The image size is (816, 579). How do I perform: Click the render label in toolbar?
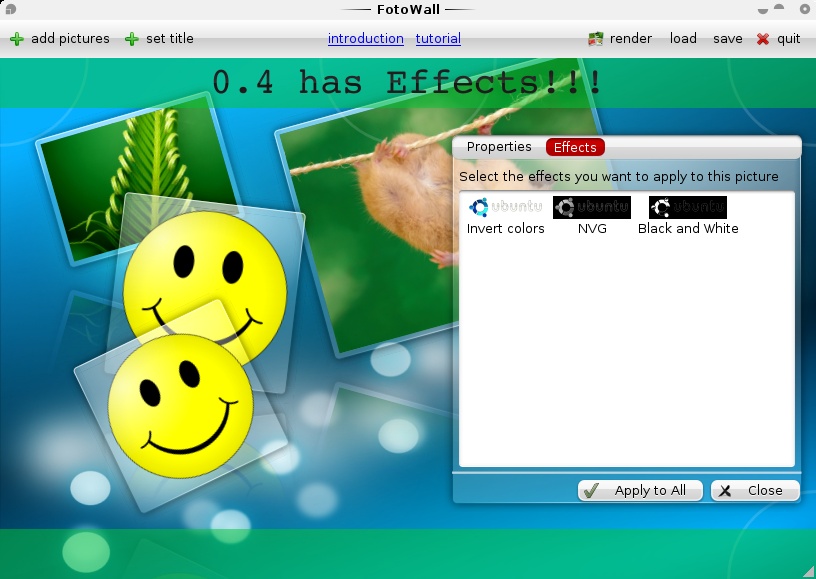(631, 38)
